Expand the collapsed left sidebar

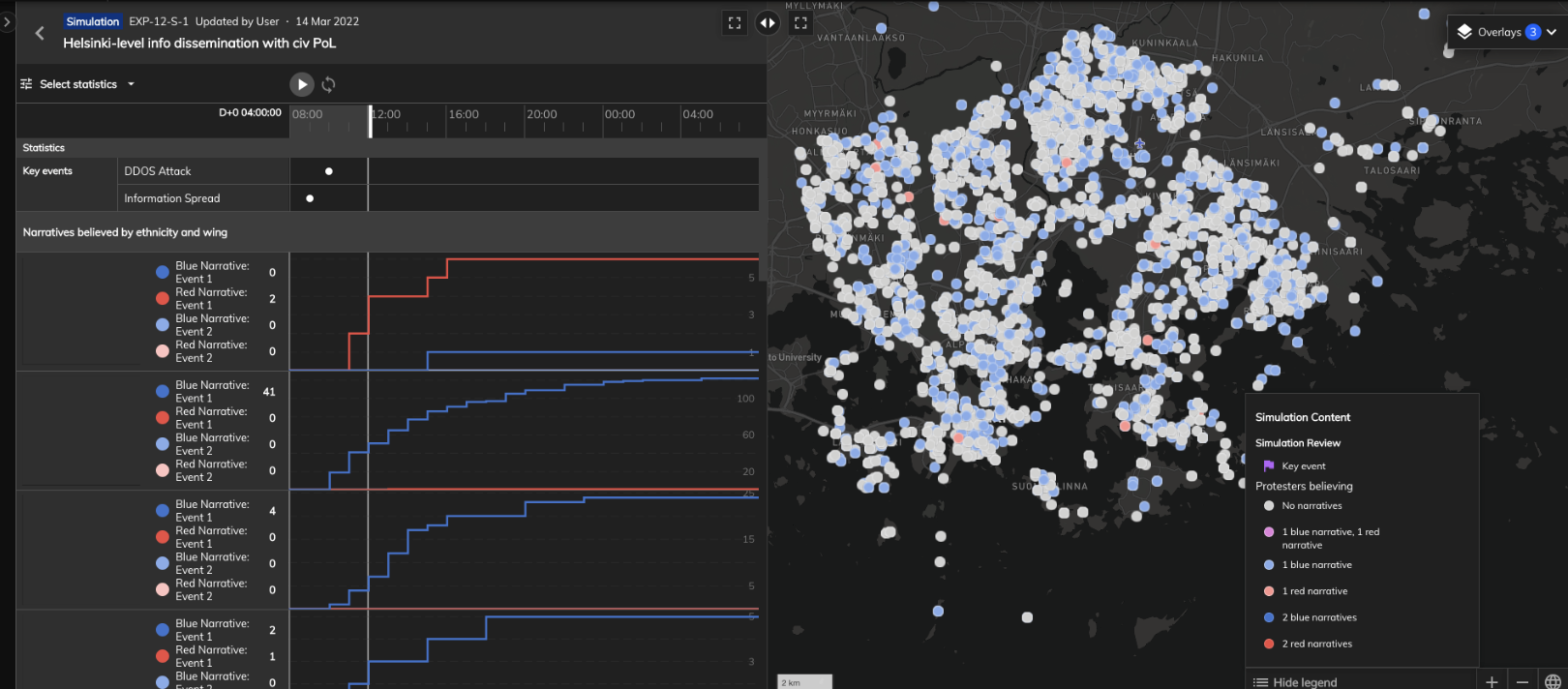[7, 20]
